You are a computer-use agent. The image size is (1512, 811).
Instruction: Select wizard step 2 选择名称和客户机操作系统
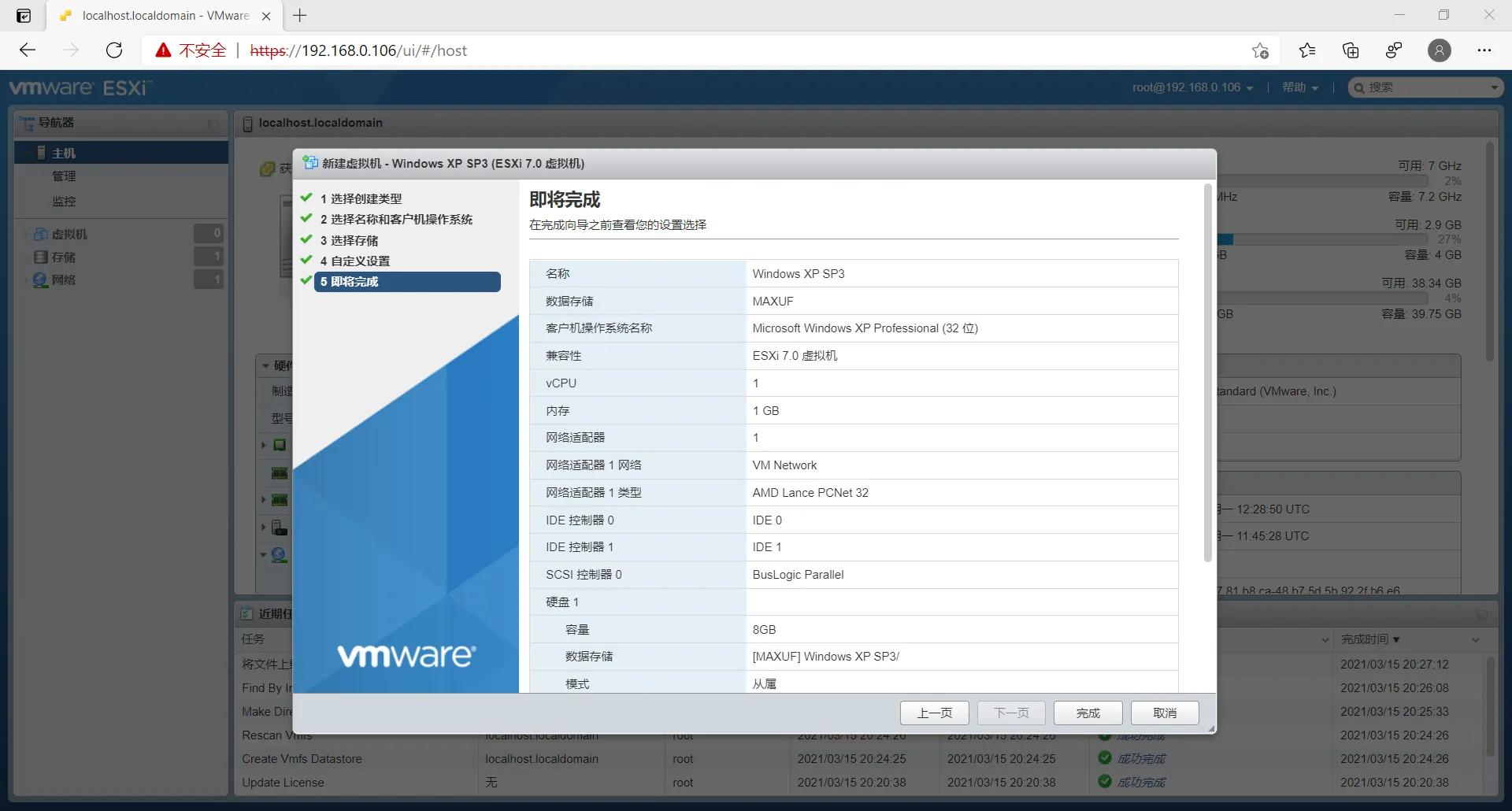(396, 219)
